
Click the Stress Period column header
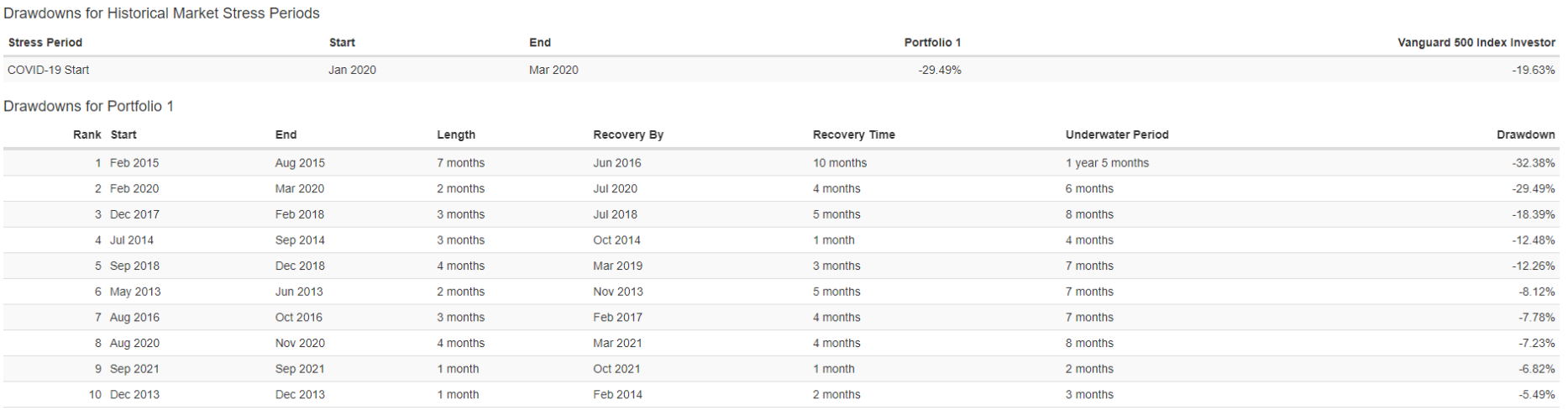tap(45, 42)
